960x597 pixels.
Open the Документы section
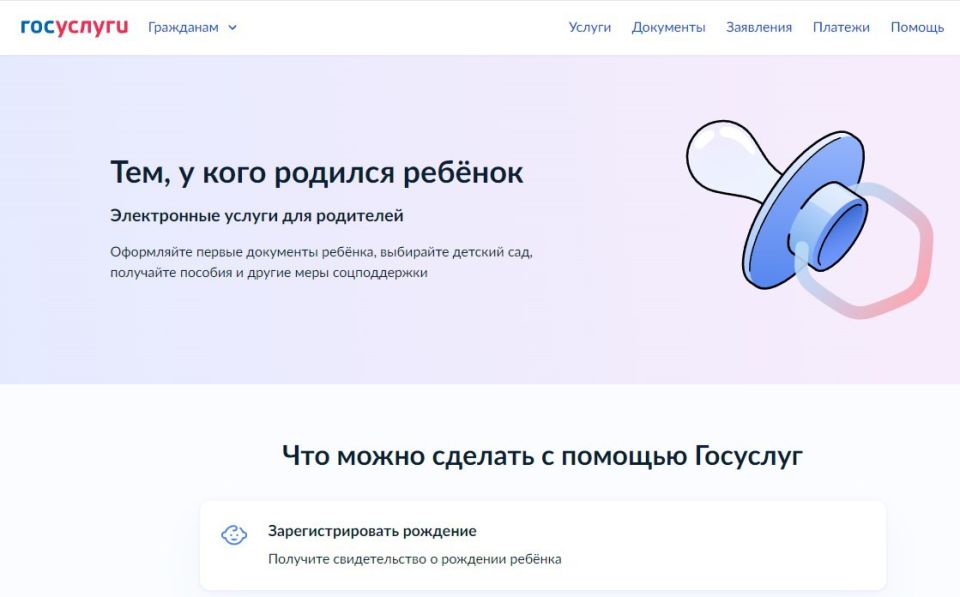coord(668,27)
